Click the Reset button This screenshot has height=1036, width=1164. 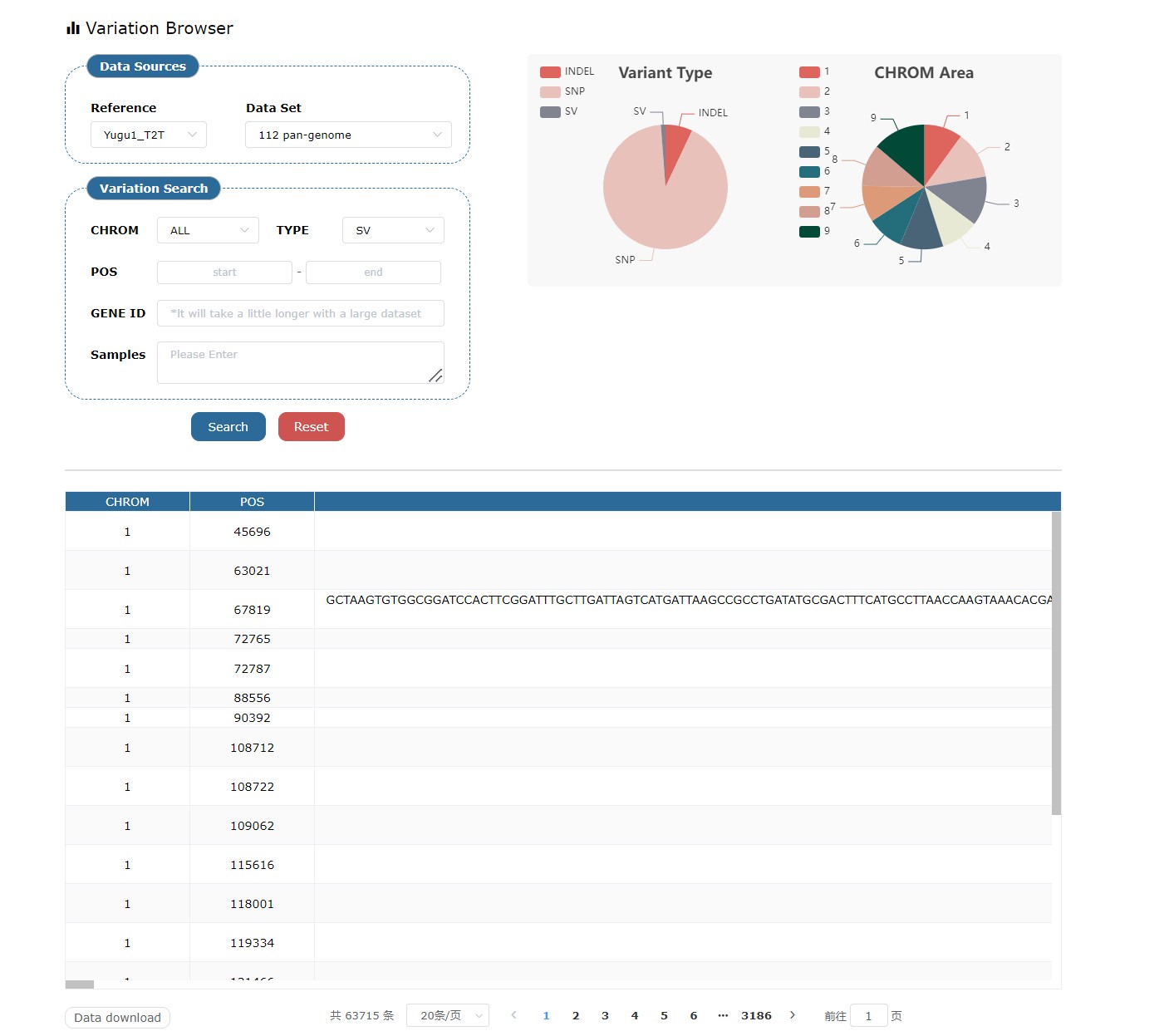click(x=312, y=426)
